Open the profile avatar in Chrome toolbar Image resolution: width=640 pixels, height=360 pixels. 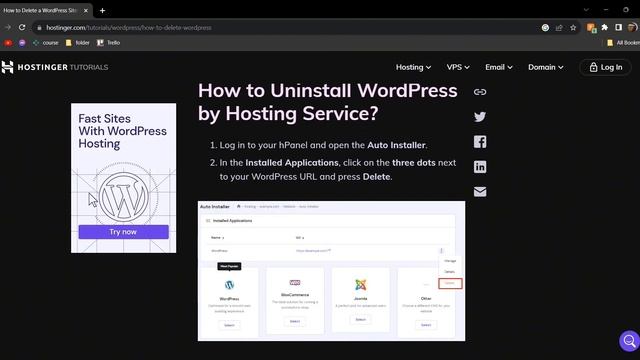tap(632, 27)
